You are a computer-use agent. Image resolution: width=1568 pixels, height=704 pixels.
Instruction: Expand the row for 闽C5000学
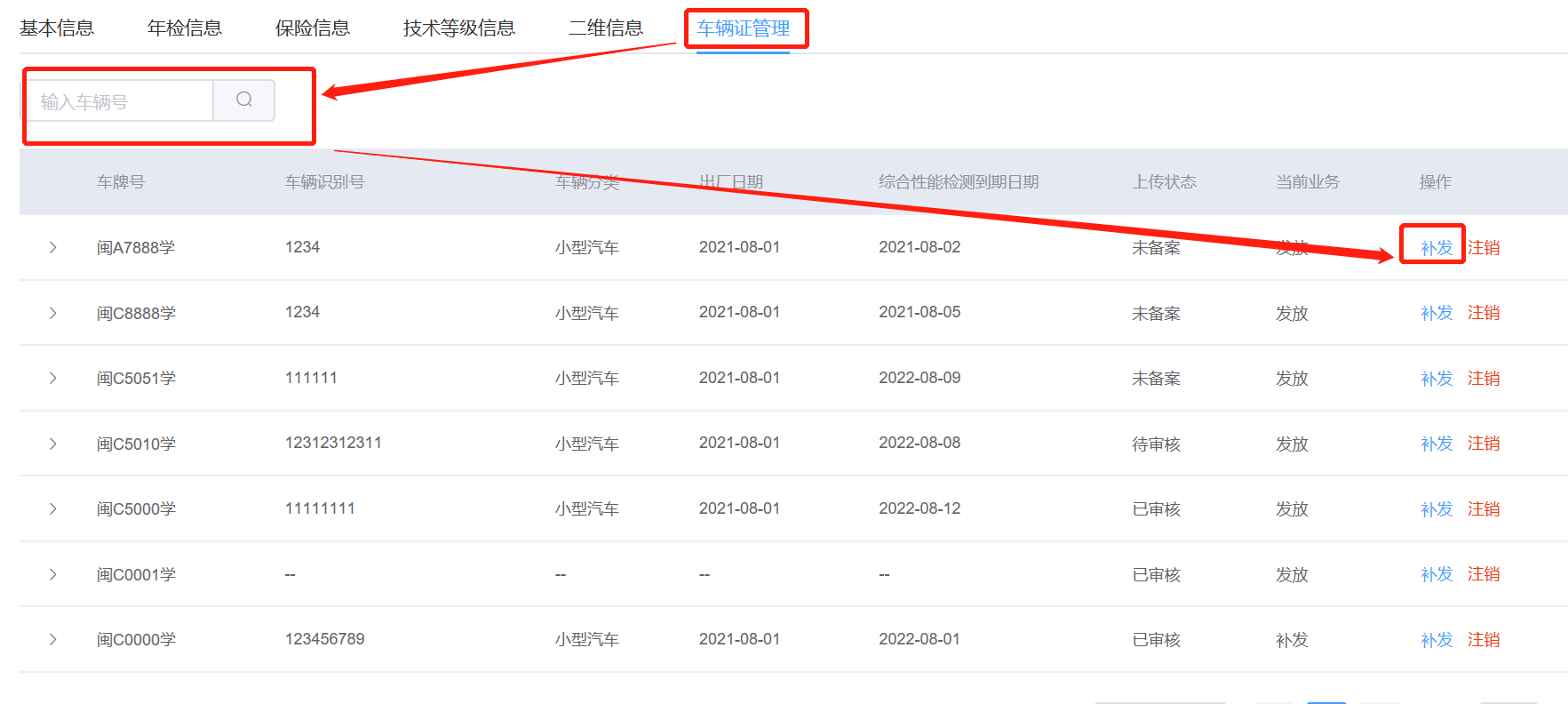click(53, 508)
